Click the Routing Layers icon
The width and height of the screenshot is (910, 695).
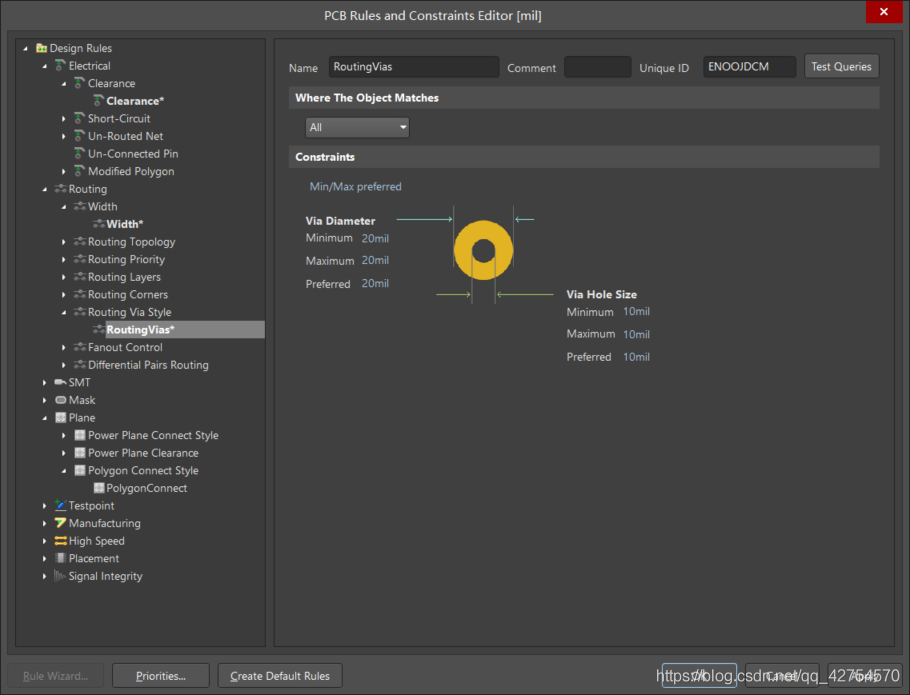tap(80, 277)
